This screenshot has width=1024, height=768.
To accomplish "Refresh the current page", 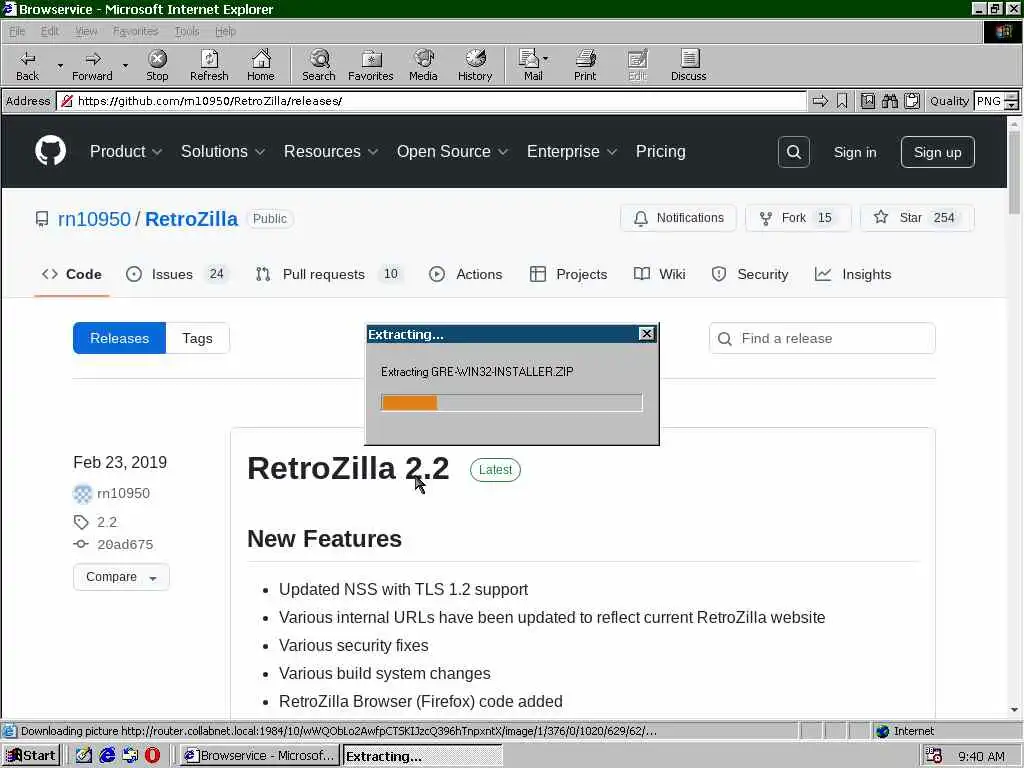I will (x=209, y=65).
